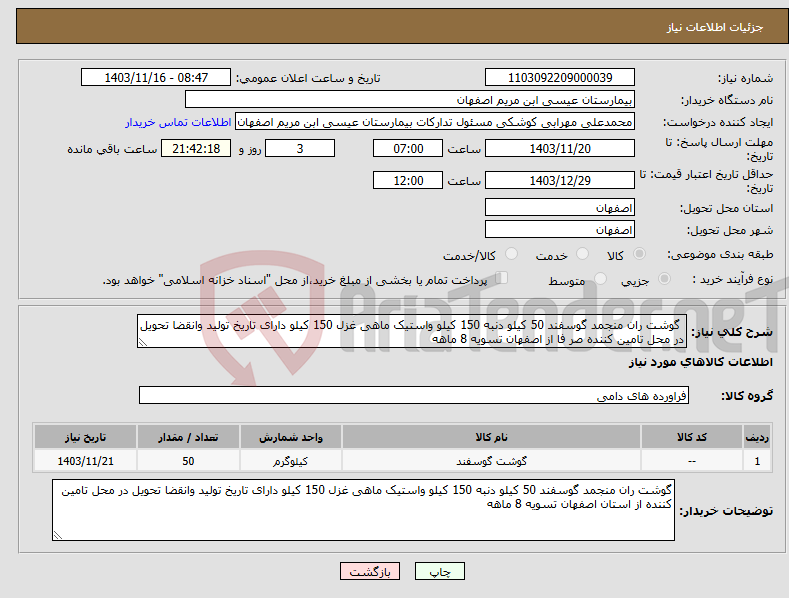This screenshot has height=598, width=789.
Task: Click the توضیحات خریدار label
Action: (726, 511)
